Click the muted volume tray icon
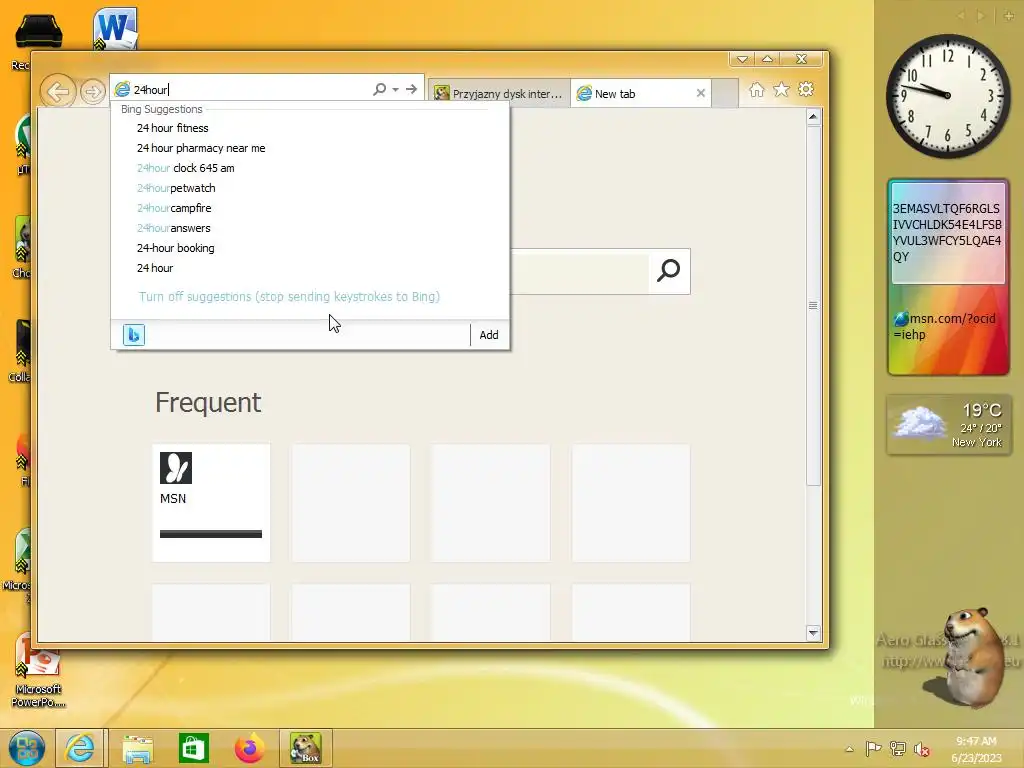 coord(921,749)
